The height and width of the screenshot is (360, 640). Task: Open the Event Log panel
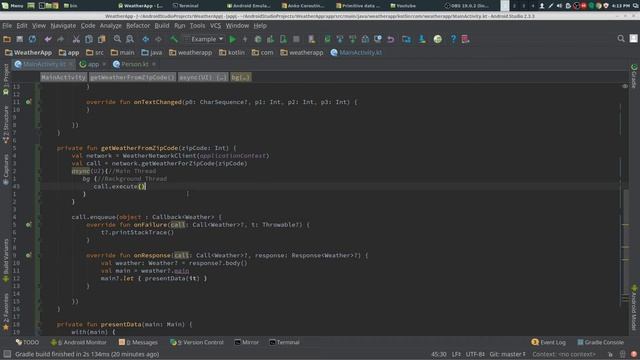pyautogui.click(x=549, y=342)
